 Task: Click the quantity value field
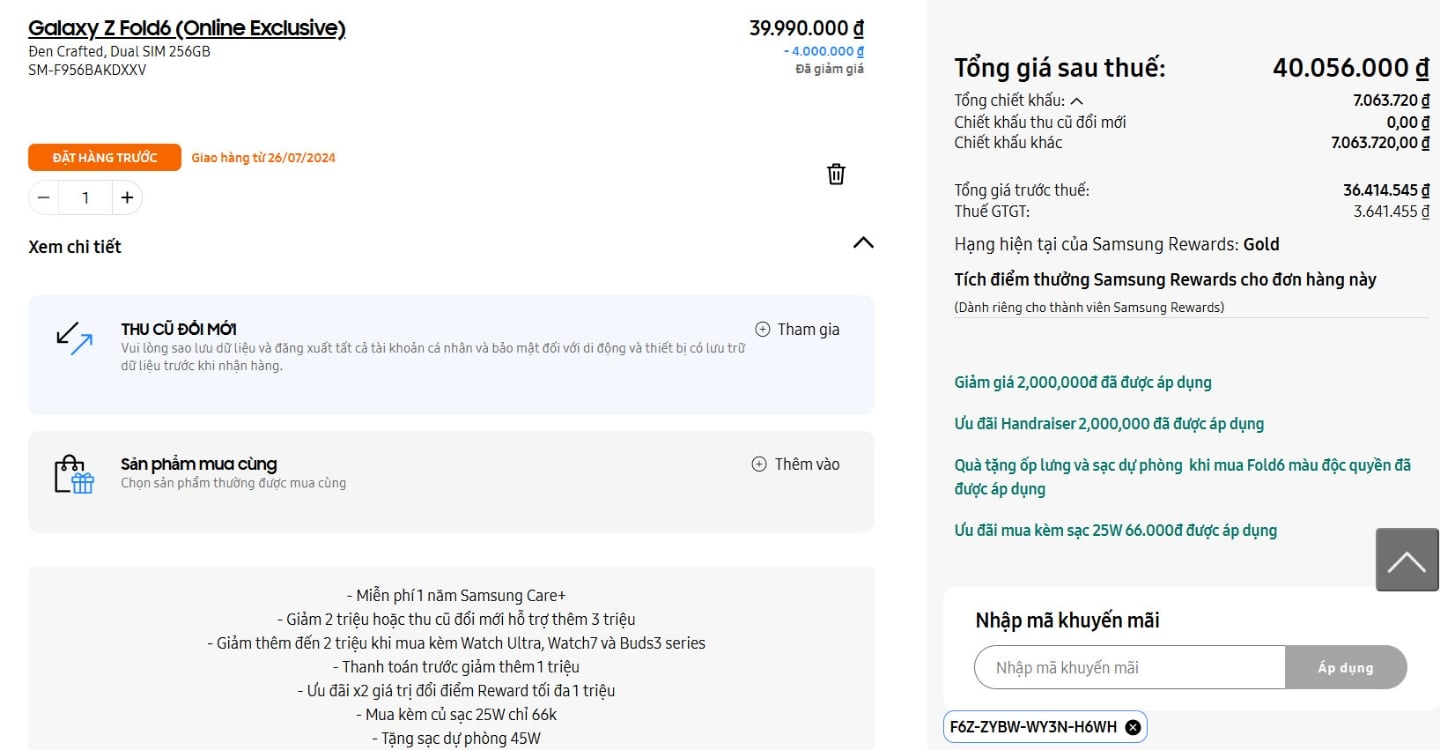(85, 198)
